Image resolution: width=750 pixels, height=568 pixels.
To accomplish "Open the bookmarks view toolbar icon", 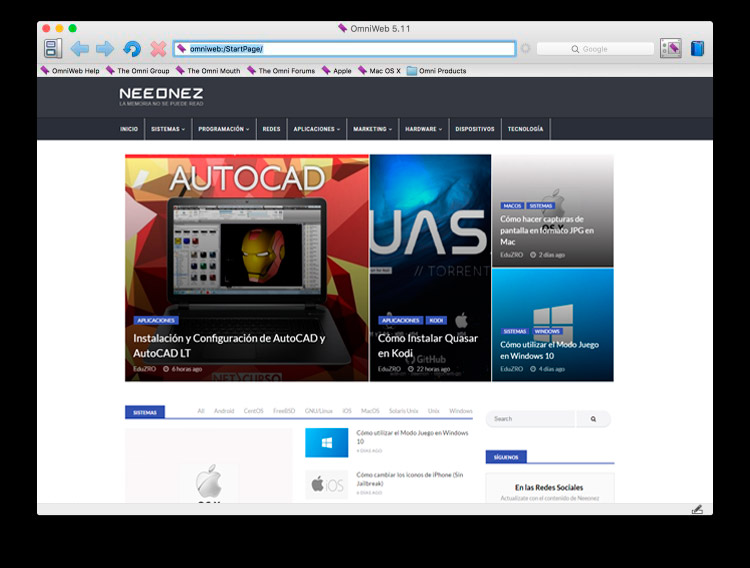I will coord(671,48).
